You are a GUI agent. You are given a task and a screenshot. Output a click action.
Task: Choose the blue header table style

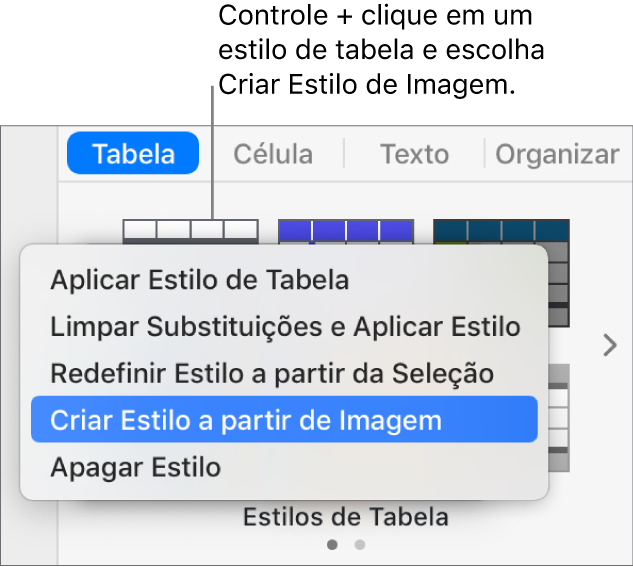(345, 231)
